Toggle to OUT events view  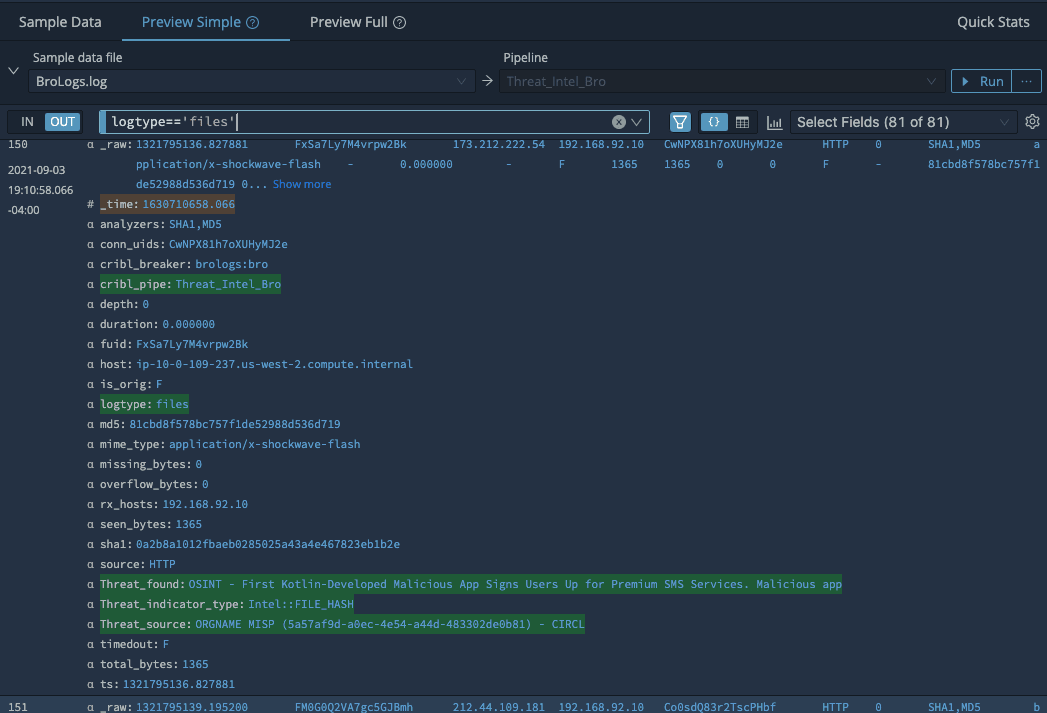pos(63,122)
